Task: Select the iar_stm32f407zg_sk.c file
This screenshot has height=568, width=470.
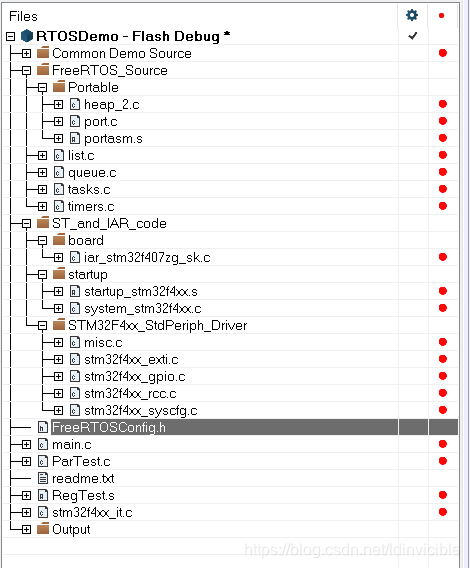Action: coord(147,258)
